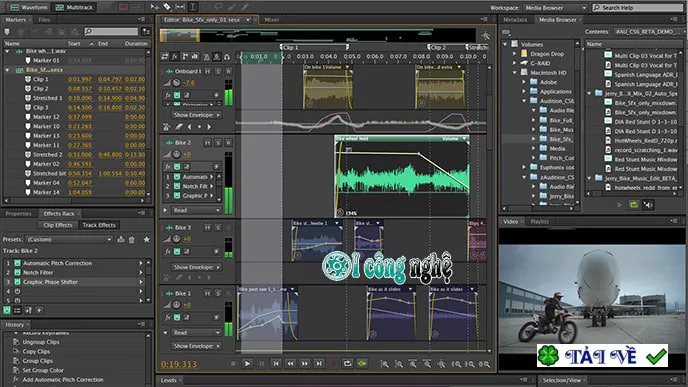This screenshot has width=688, height=387.
Task: Open the Metadata tab
Action: (x=515, y=20)
